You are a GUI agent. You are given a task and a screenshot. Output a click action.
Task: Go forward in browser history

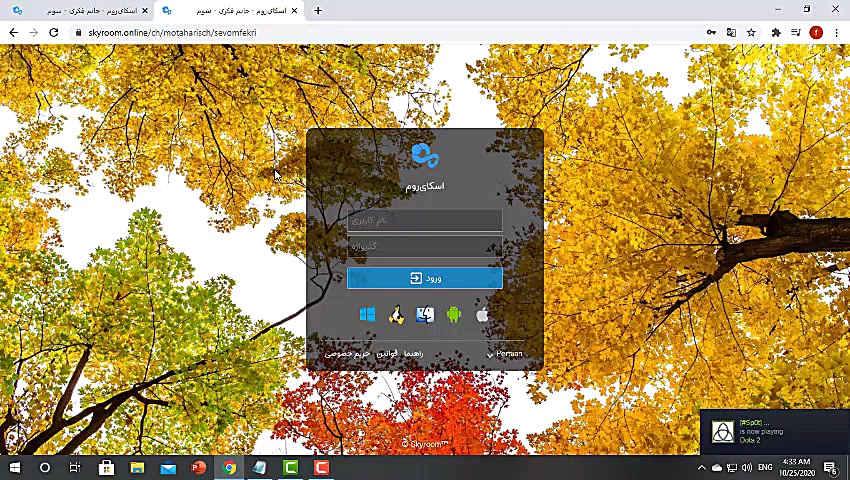(34, 33)
